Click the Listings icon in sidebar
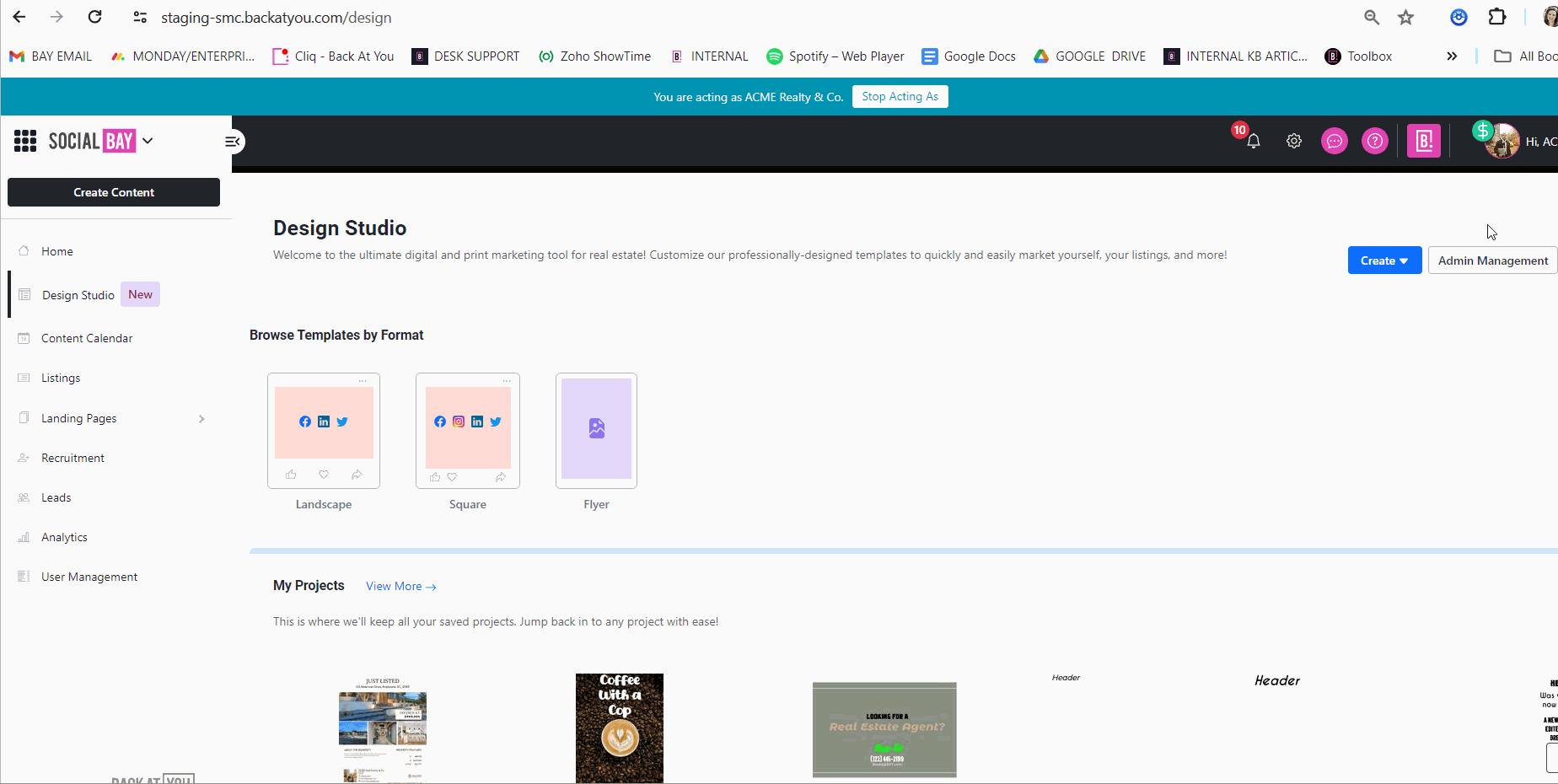 pos(24,378)
